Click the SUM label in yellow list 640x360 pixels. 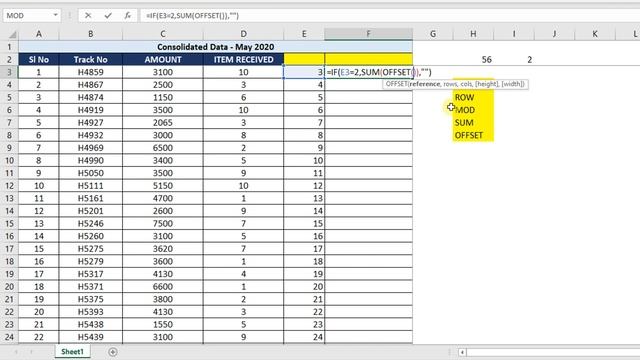pos(464,123)
